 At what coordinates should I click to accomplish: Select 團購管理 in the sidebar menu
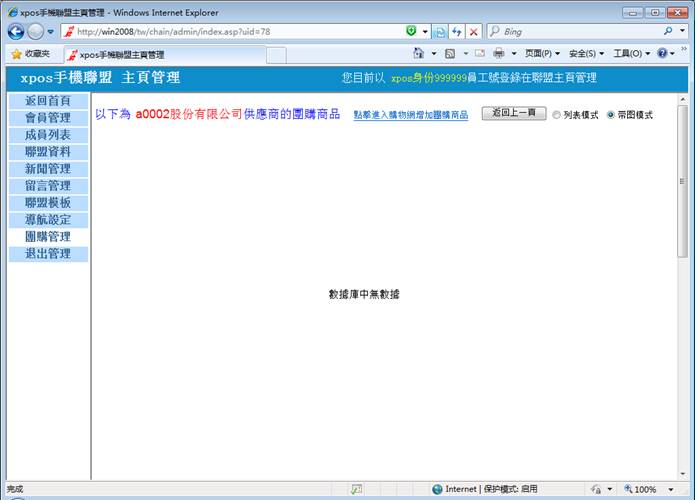click(x=47, y=237)
